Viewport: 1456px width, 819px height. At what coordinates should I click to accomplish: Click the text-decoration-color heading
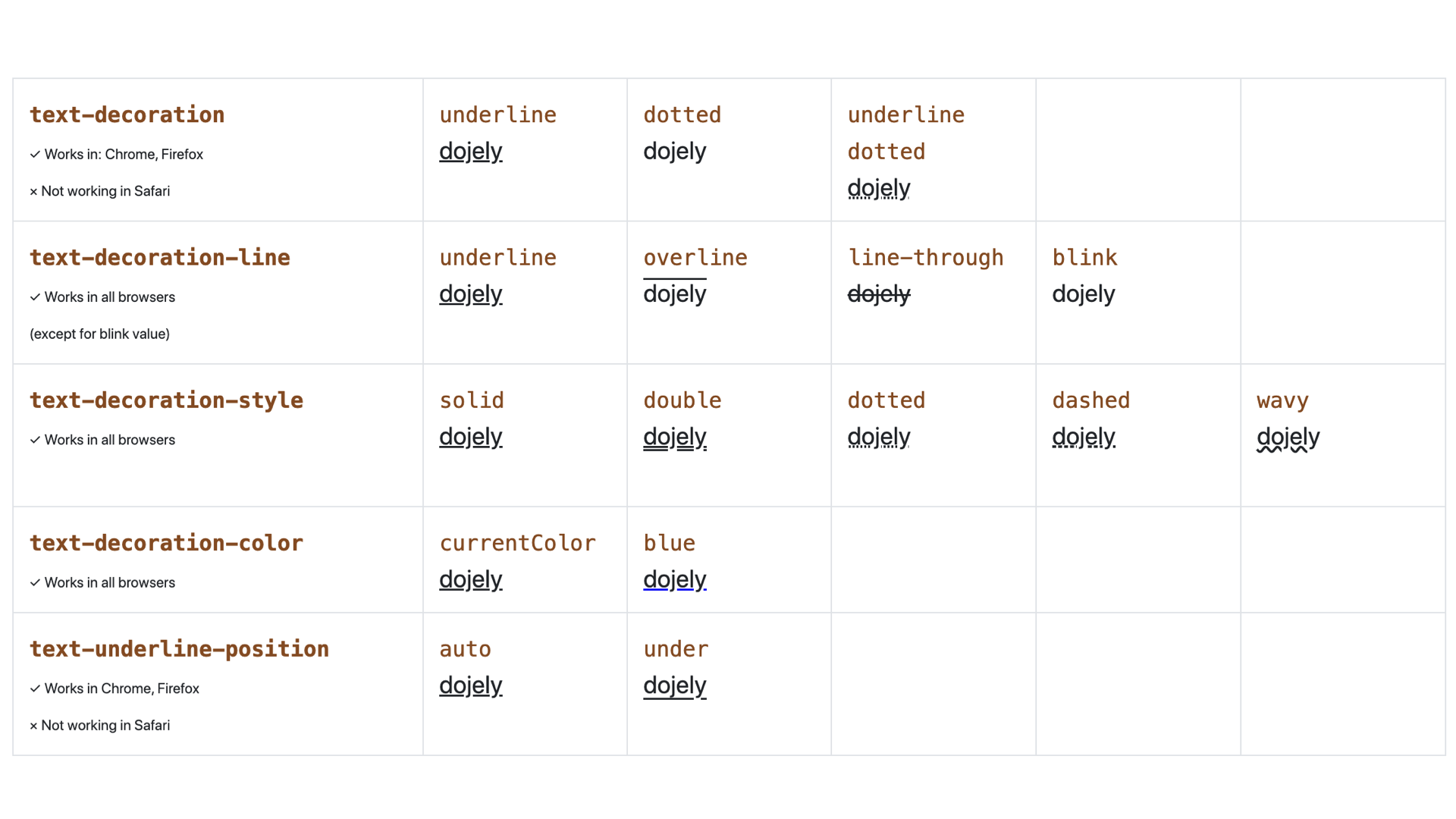tap(166, 543)
